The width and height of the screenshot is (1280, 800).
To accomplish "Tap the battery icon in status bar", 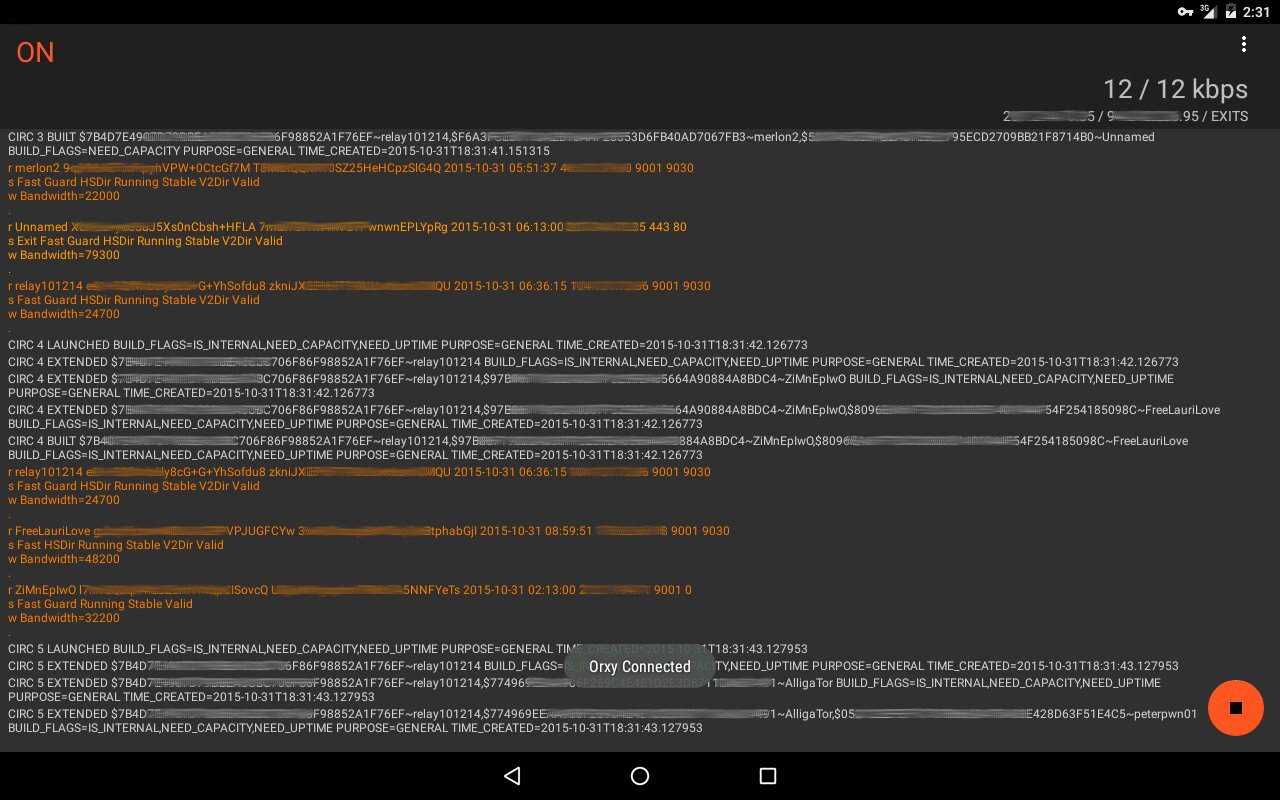I will pos(1229,12).
